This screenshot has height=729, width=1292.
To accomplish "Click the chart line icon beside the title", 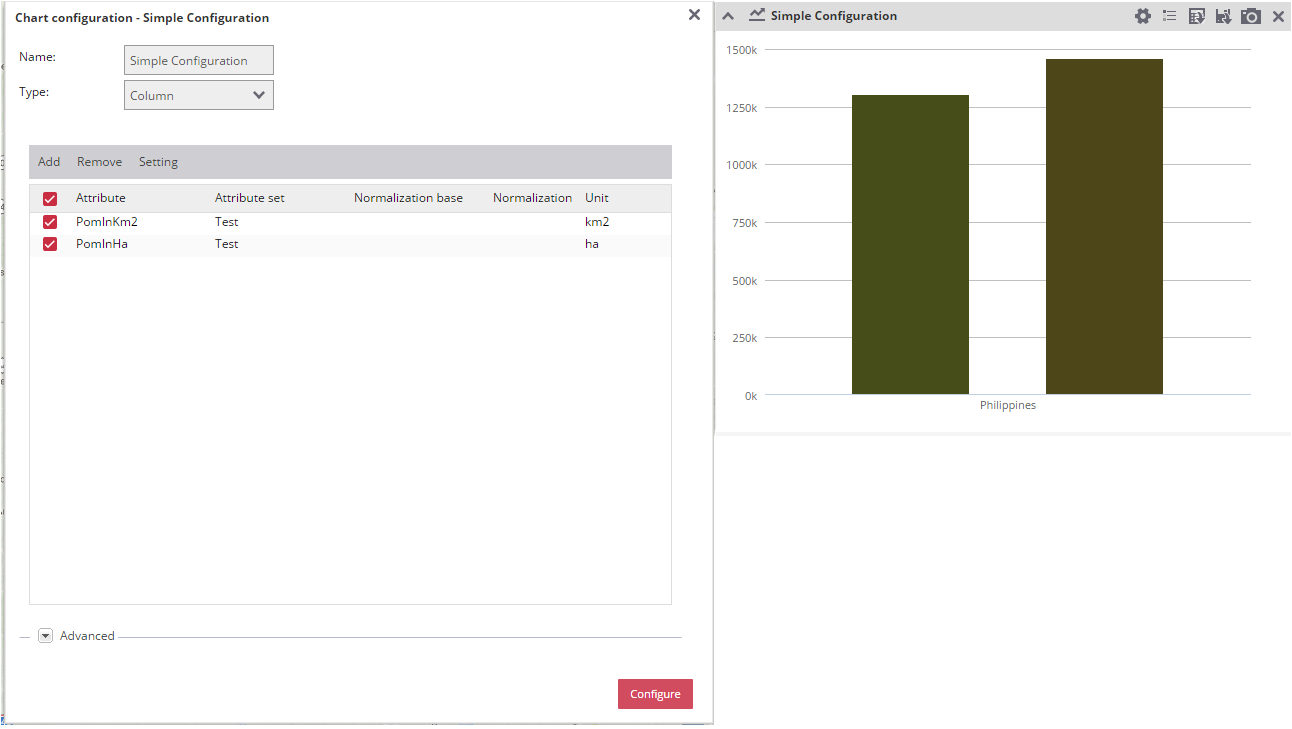I will [x=757, y=15].
